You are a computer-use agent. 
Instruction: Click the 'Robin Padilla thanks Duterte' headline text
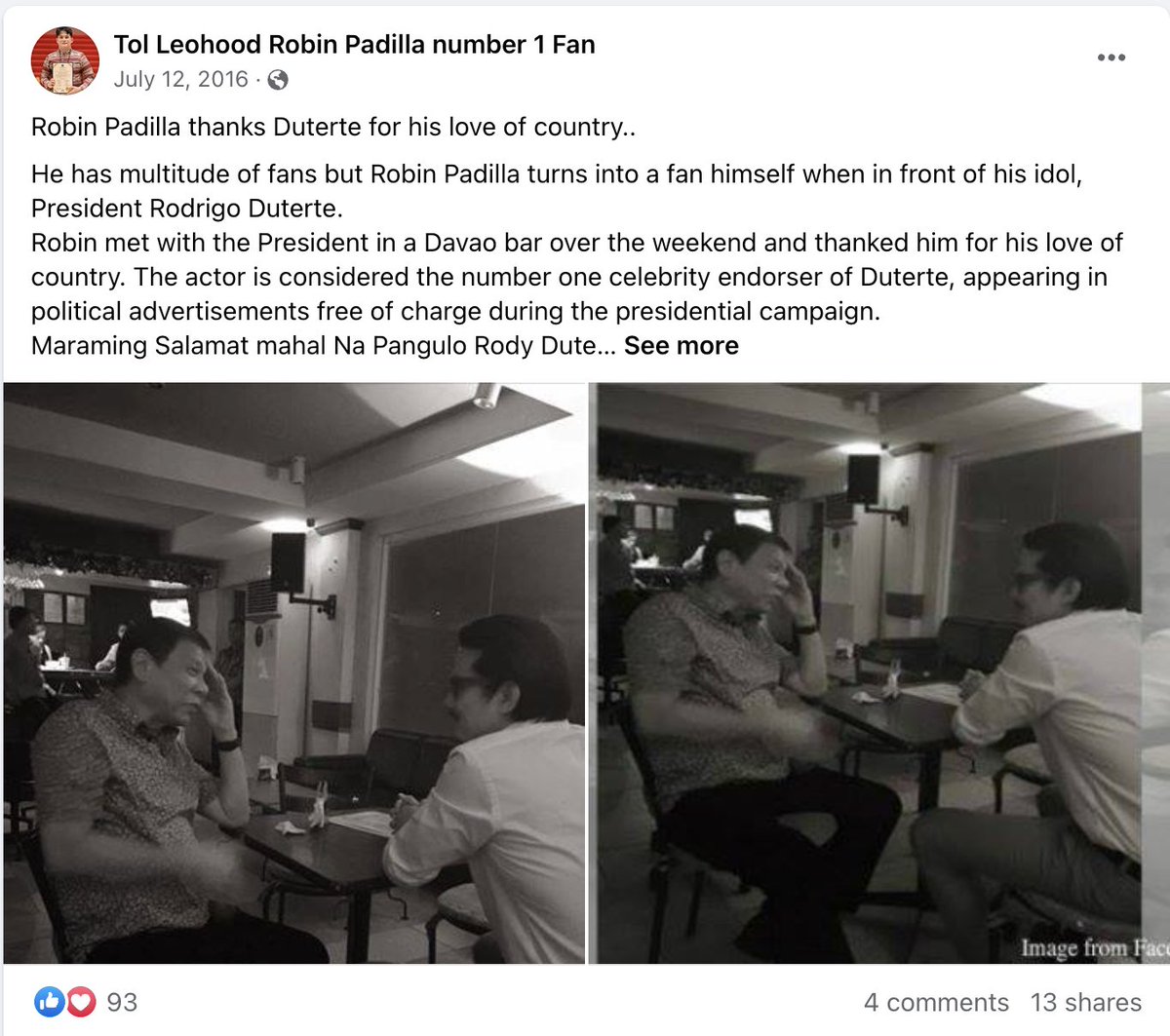pyautogui.click(x=333, y=127)
